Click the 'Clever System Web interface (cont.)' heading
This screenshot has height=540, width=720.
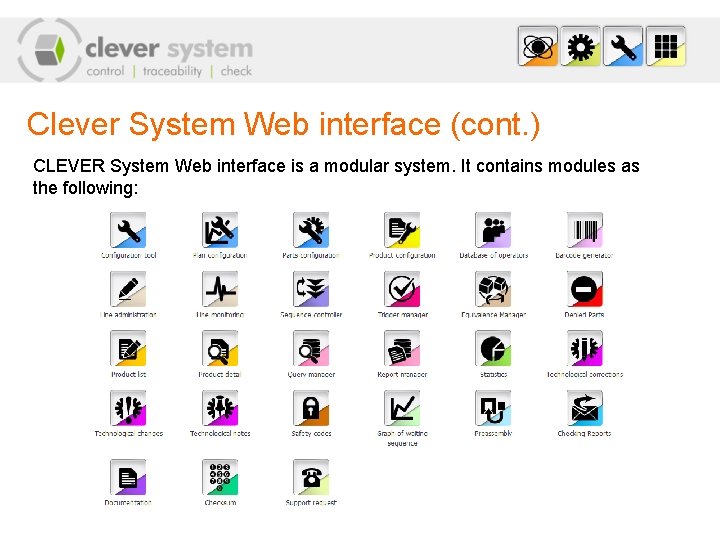283,125
